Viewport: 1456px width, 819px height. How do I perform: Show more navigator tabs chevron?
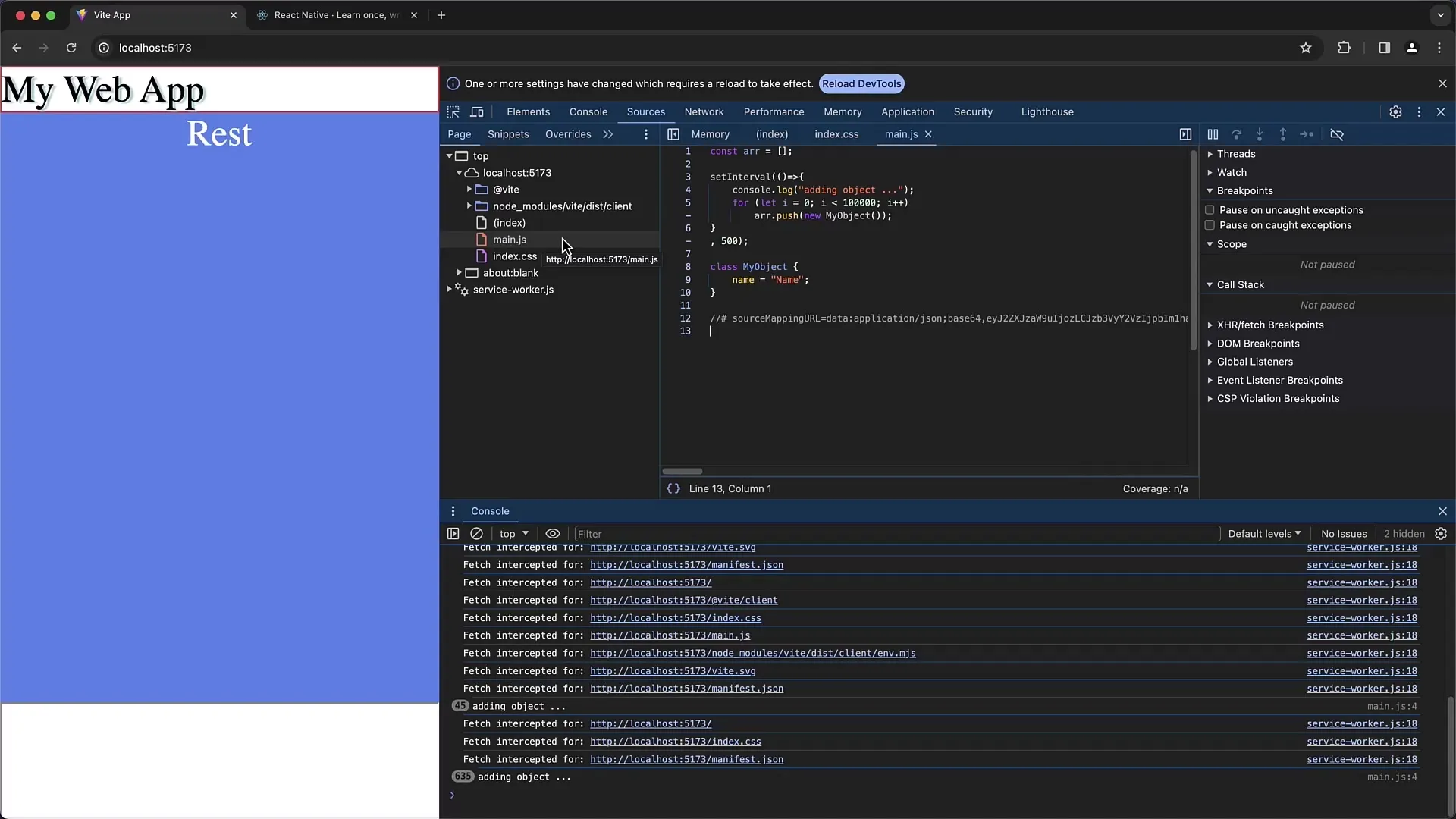click(x=608, y=134)
